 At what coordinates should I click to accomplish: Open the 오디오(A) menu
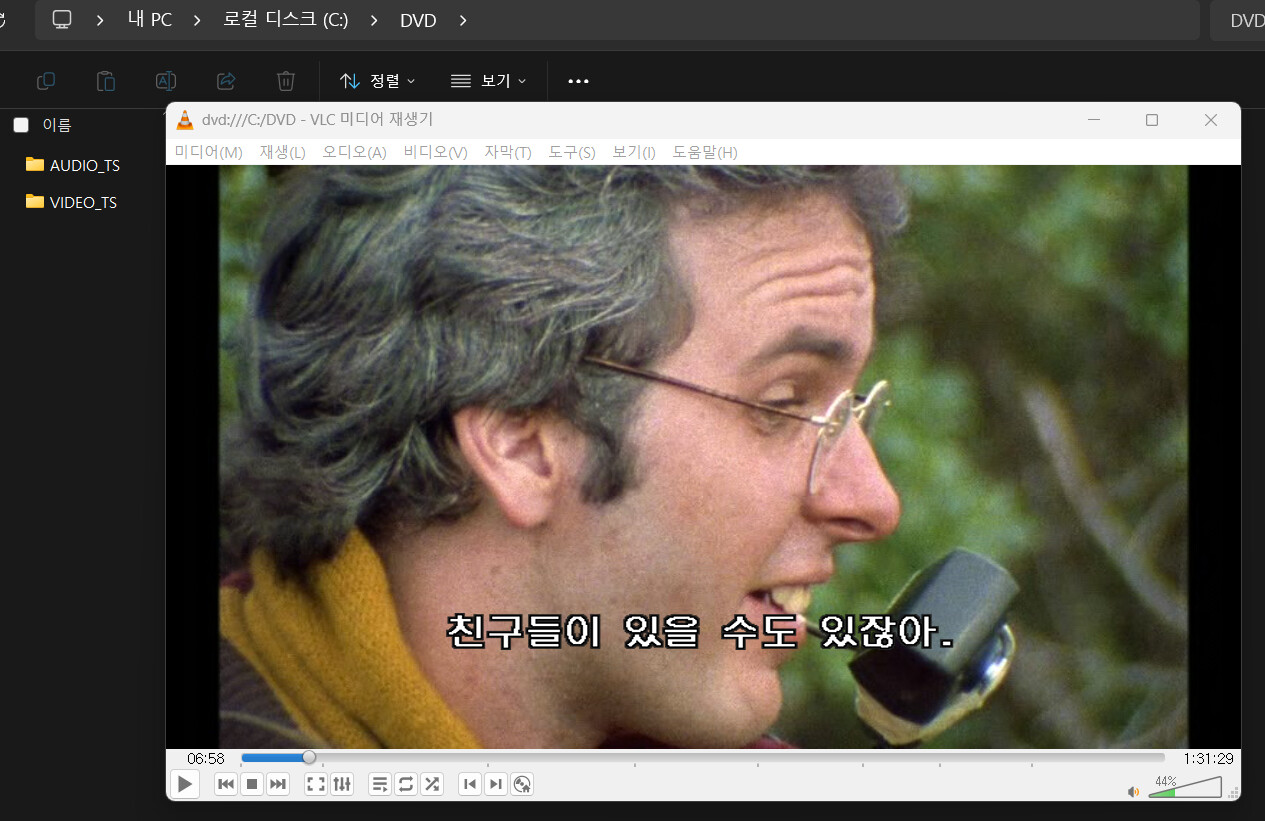(x=354, y=152)
